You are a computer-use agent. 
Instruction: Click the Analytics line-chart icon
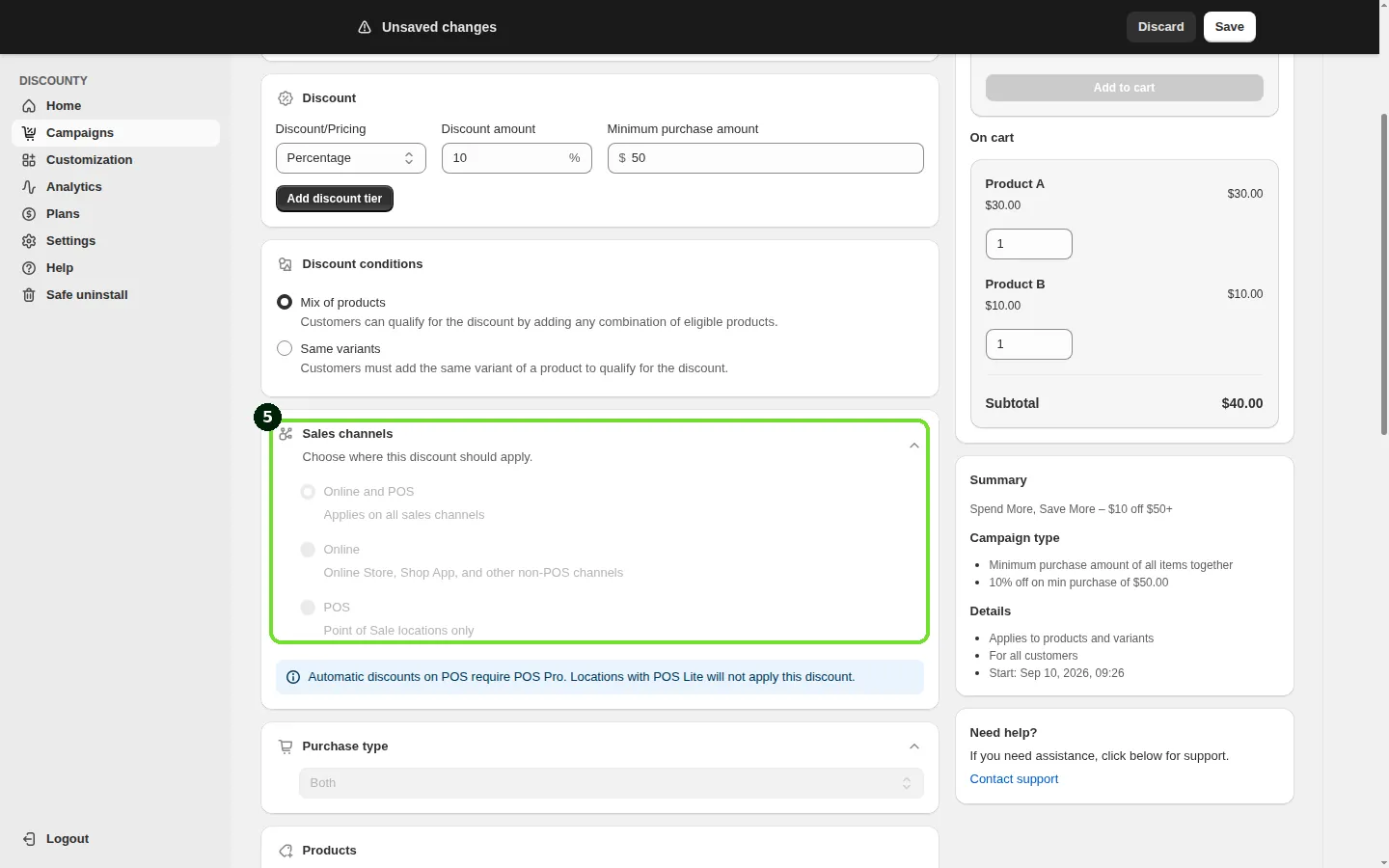pos(29,187)
